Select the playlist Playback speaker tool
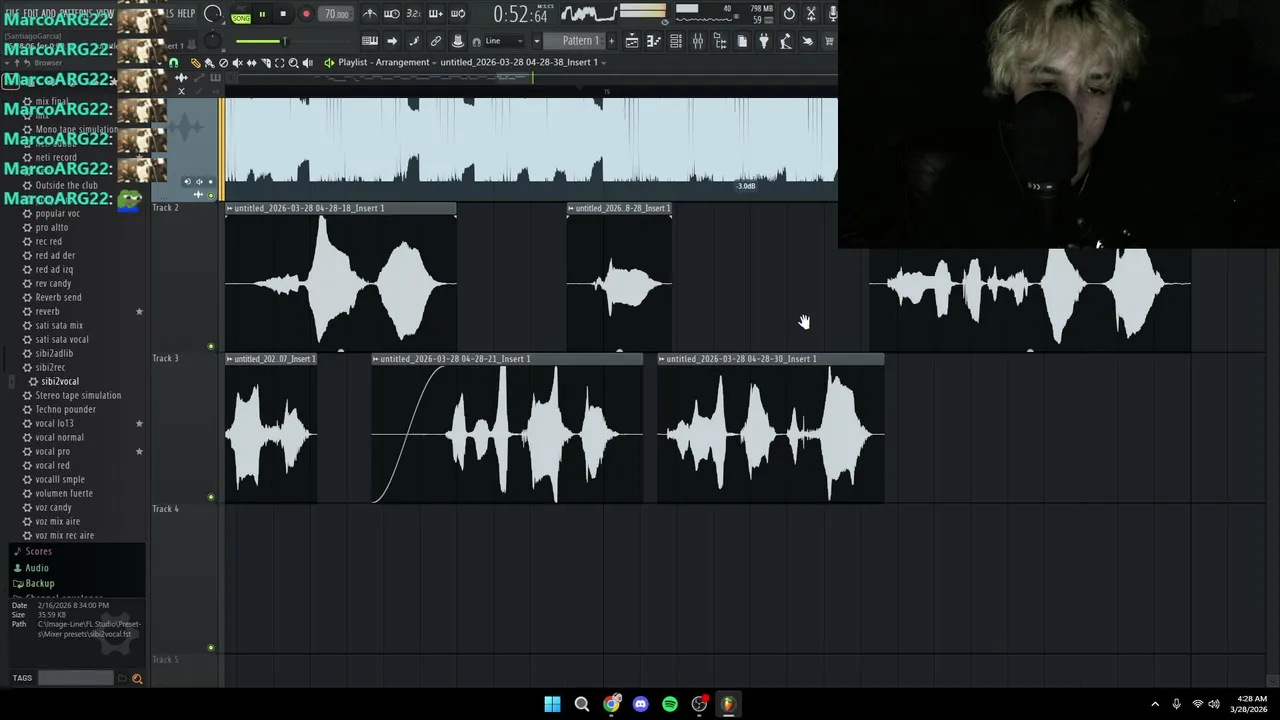Image resolution: width=1280 pixels, height=720 pixels. 307,63
